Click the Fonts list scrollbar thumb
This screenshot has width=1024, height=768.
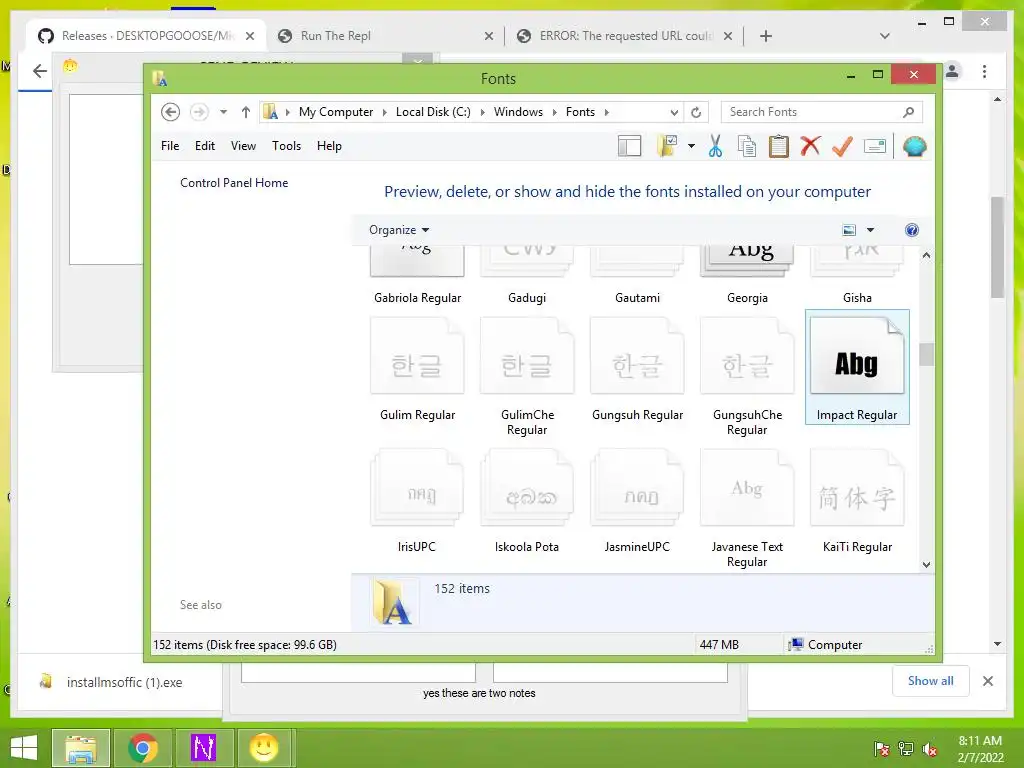926,355
